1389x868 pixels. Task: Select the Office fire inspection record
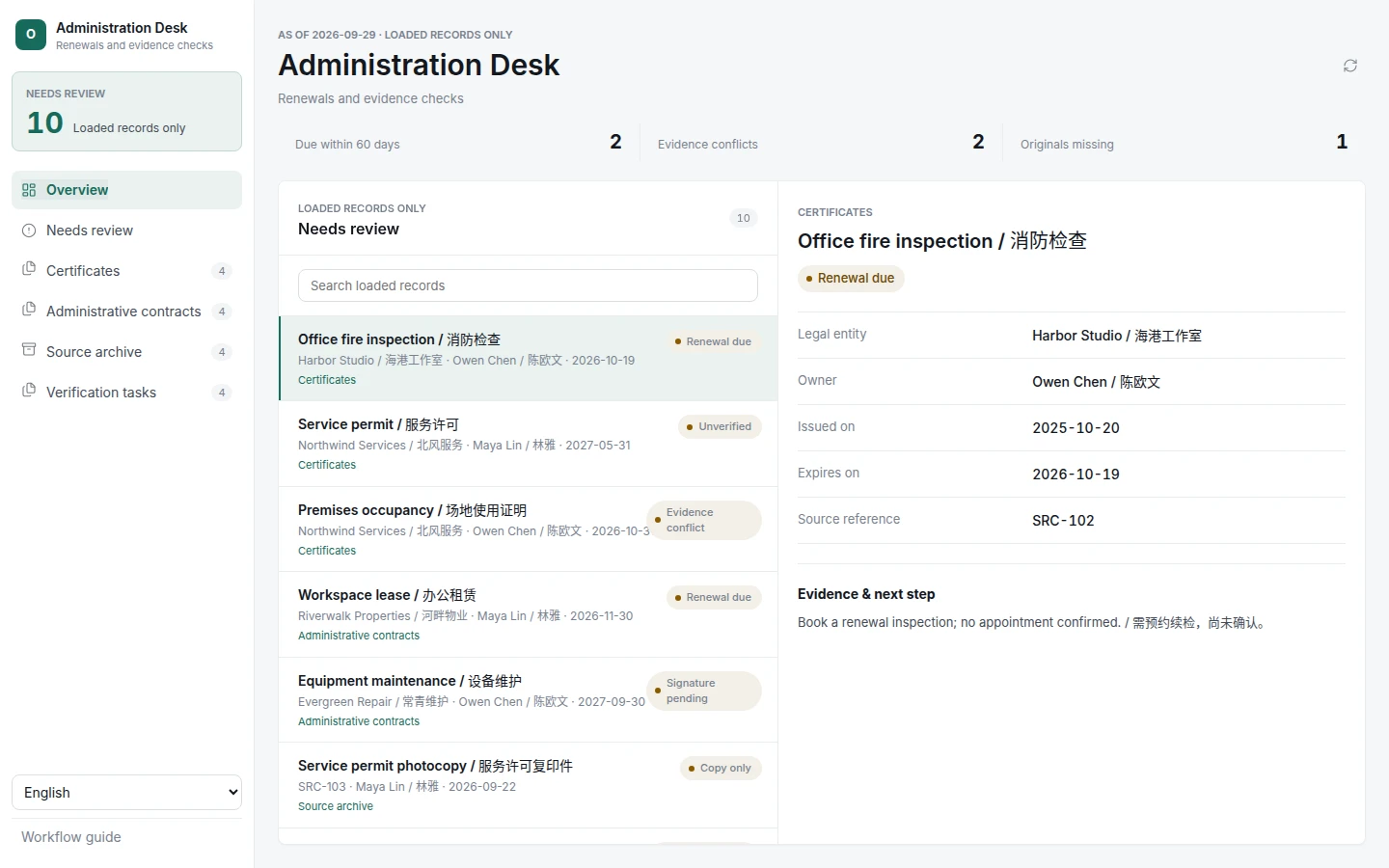click(529, 359)
